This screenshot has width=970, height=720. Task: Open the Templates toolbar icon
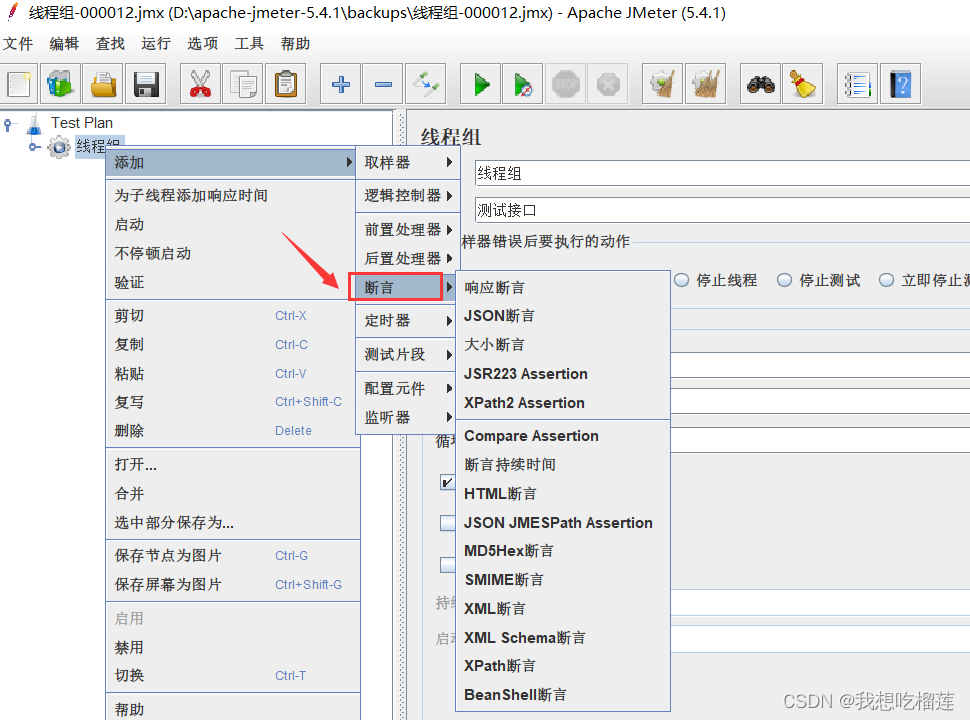click(61, 84)
